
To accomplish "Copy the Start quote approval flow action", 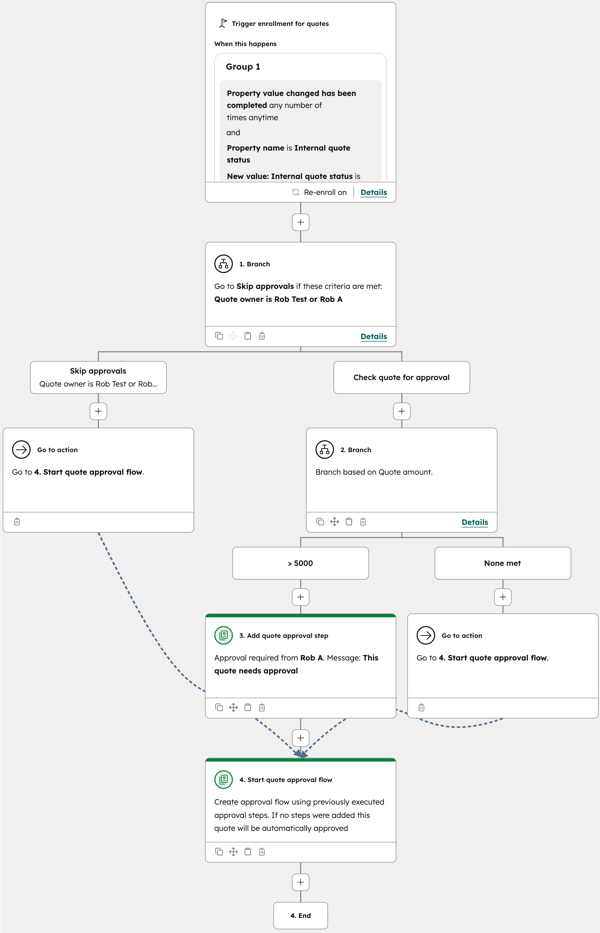I will [219, 852].
